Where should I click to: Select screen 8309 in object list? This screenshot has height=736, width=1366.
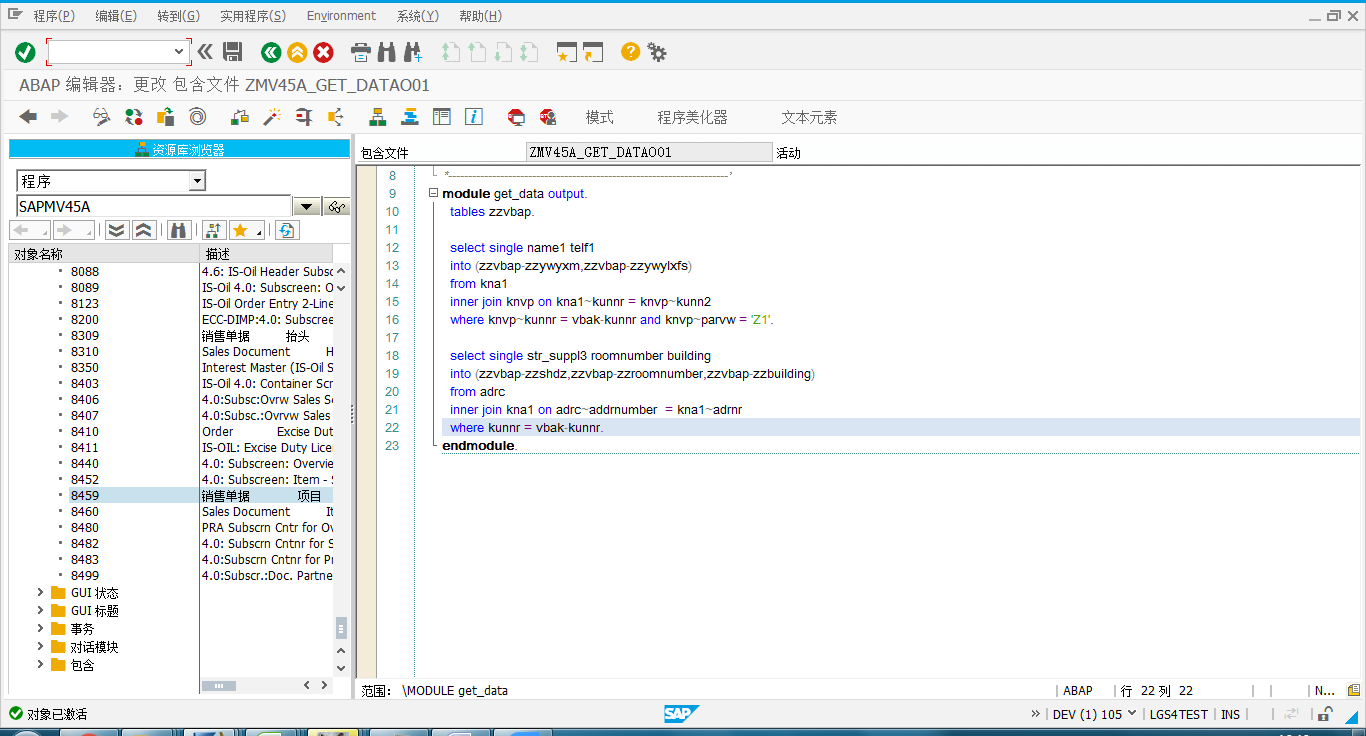pos(85,335)
